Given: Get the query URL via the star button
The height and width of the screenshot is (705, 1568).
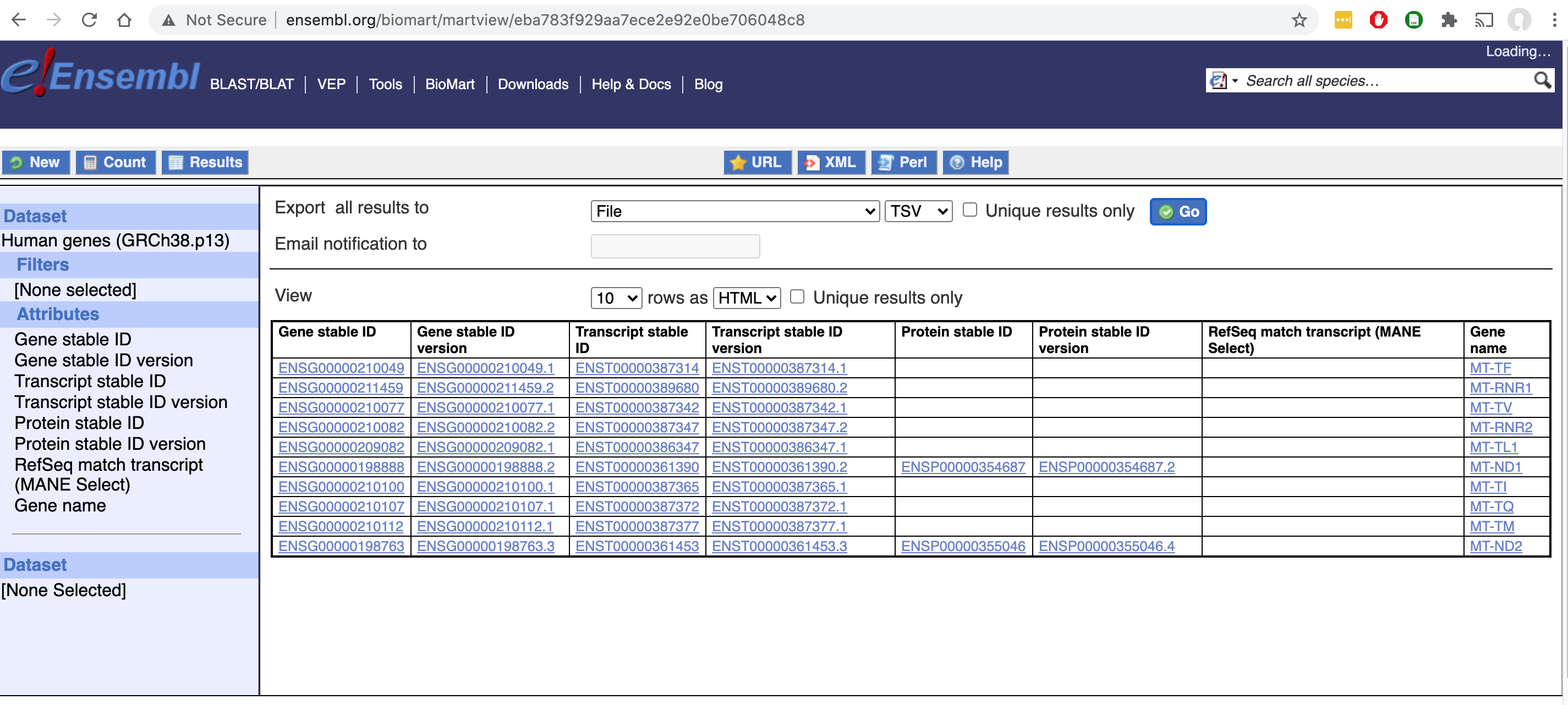Looking at the screenshot, I should tap(757, 162).
